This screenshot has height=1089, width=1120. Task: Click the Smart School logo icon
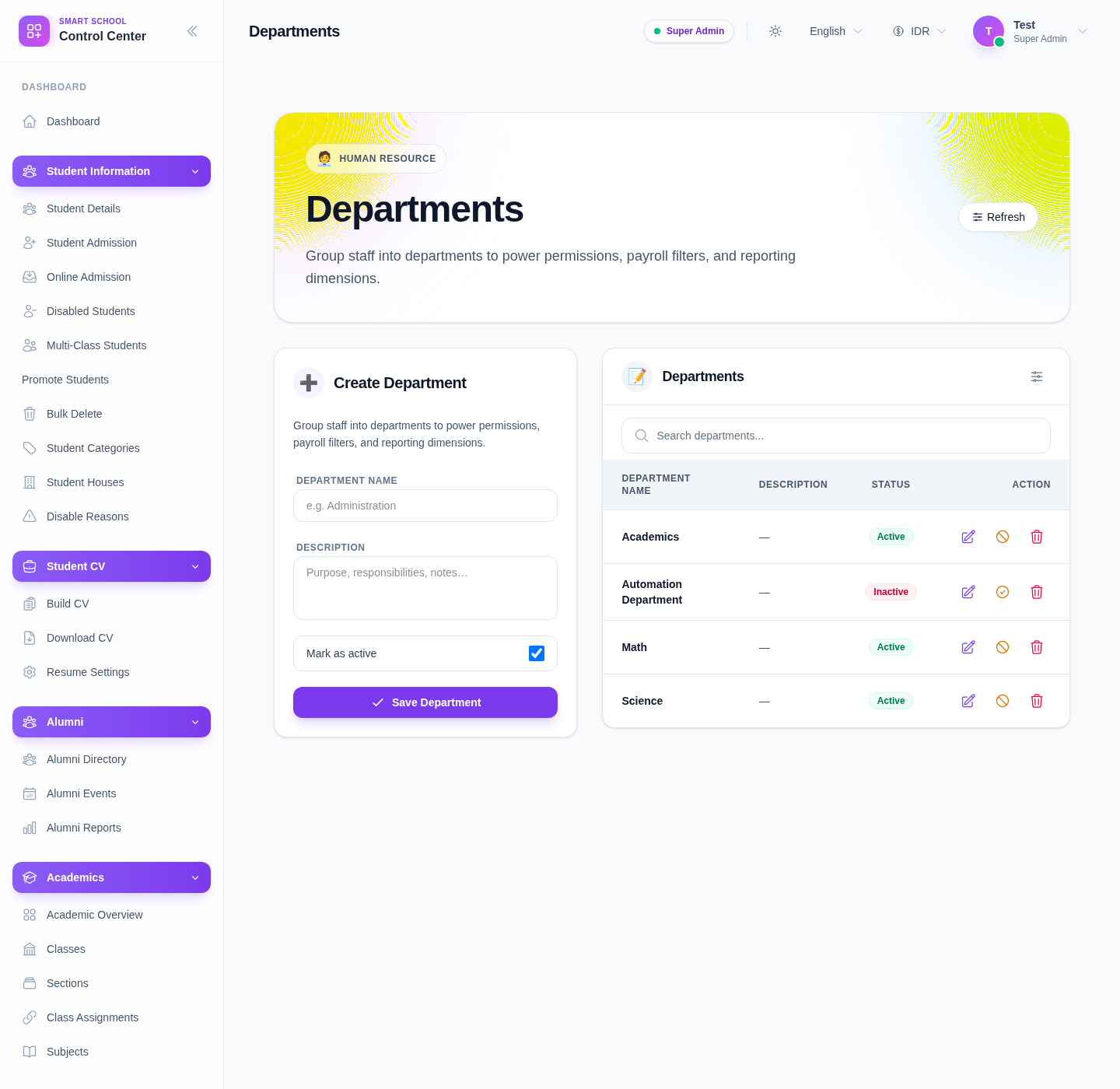34,31
